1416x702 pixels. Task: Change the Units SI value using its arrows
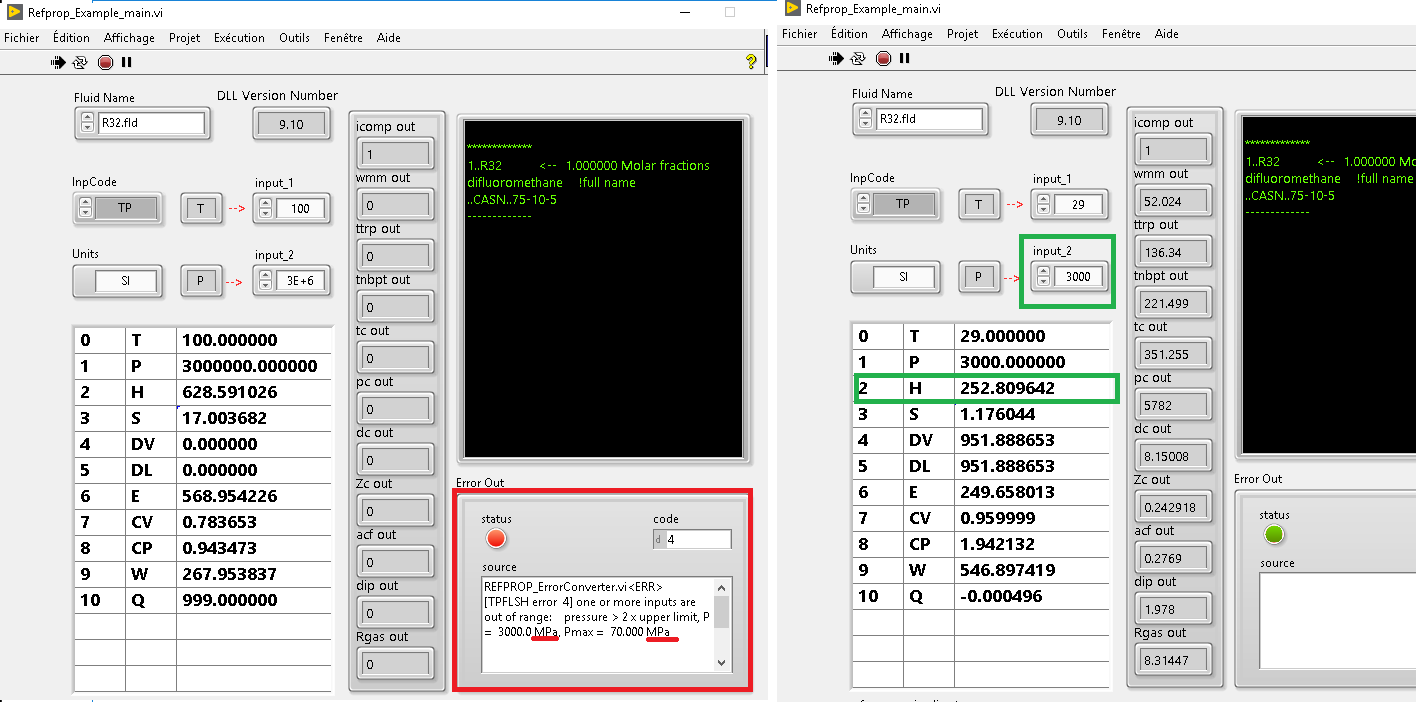[x=84, y=281]
